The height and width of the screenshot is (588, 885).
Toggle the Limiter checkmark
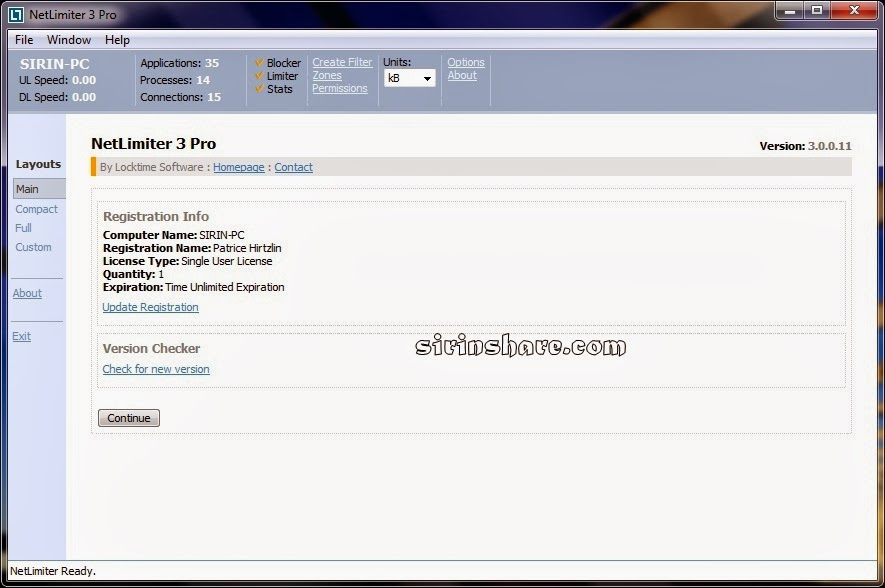pyautogui.click(x=259, y=75)
